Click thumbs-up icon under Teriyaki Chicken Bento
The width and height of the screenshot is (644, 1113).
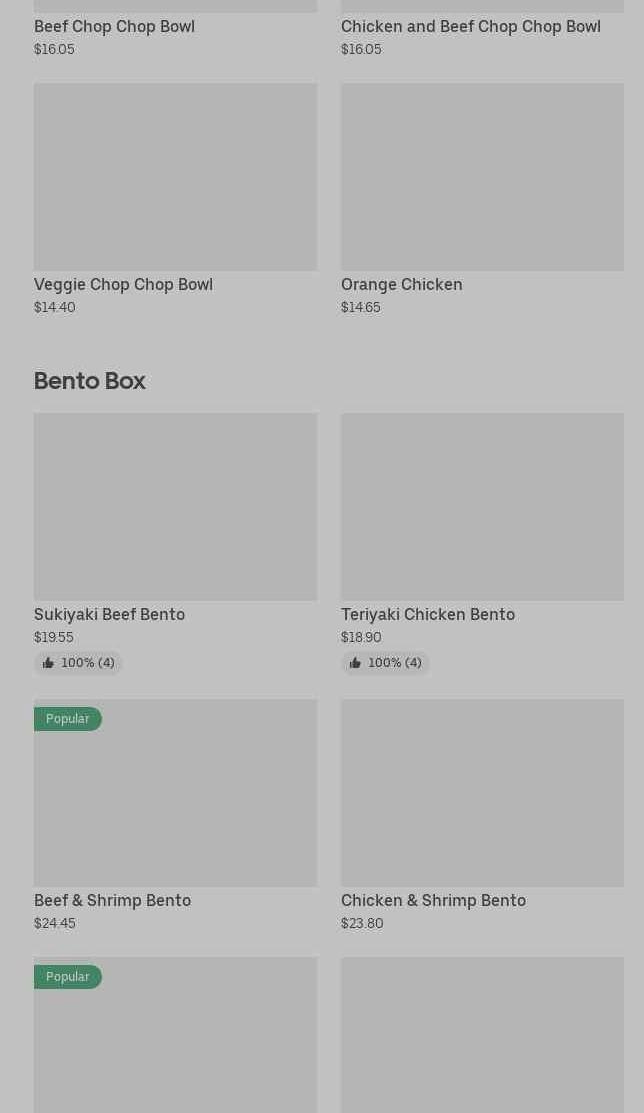pos(355,663)
